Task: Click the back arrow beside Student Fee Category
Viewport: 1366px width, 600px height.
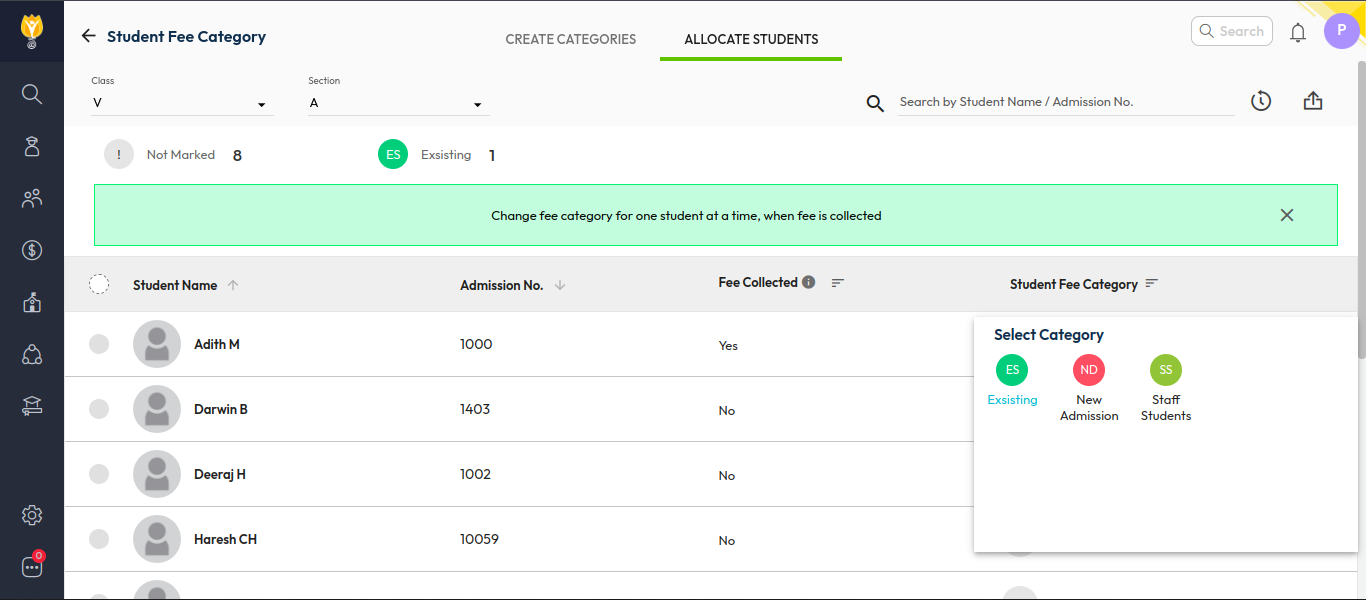Action: click(88, 36)
